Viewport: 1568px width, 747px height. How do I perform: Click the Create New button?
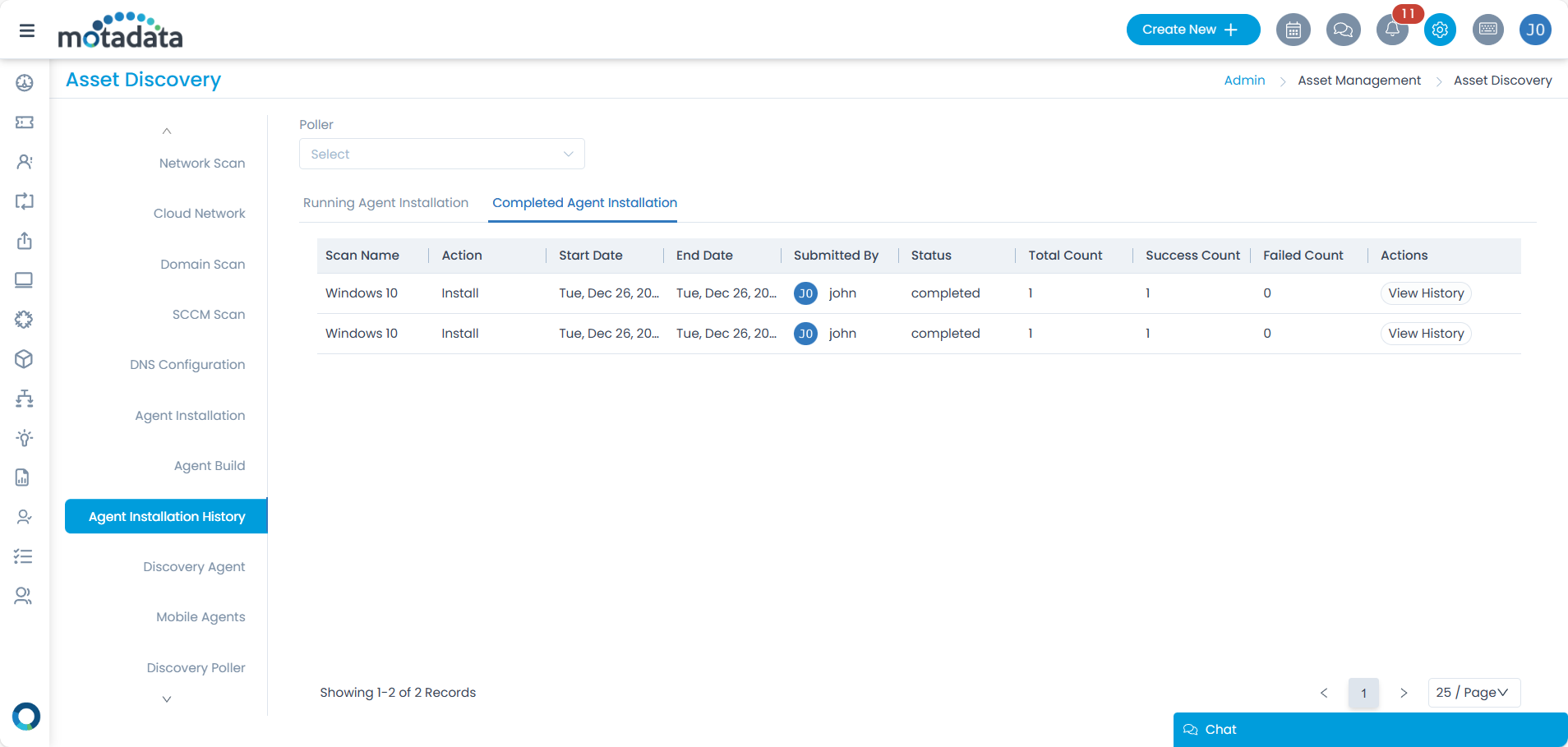pyautogui.click(x=1192, y=30)
